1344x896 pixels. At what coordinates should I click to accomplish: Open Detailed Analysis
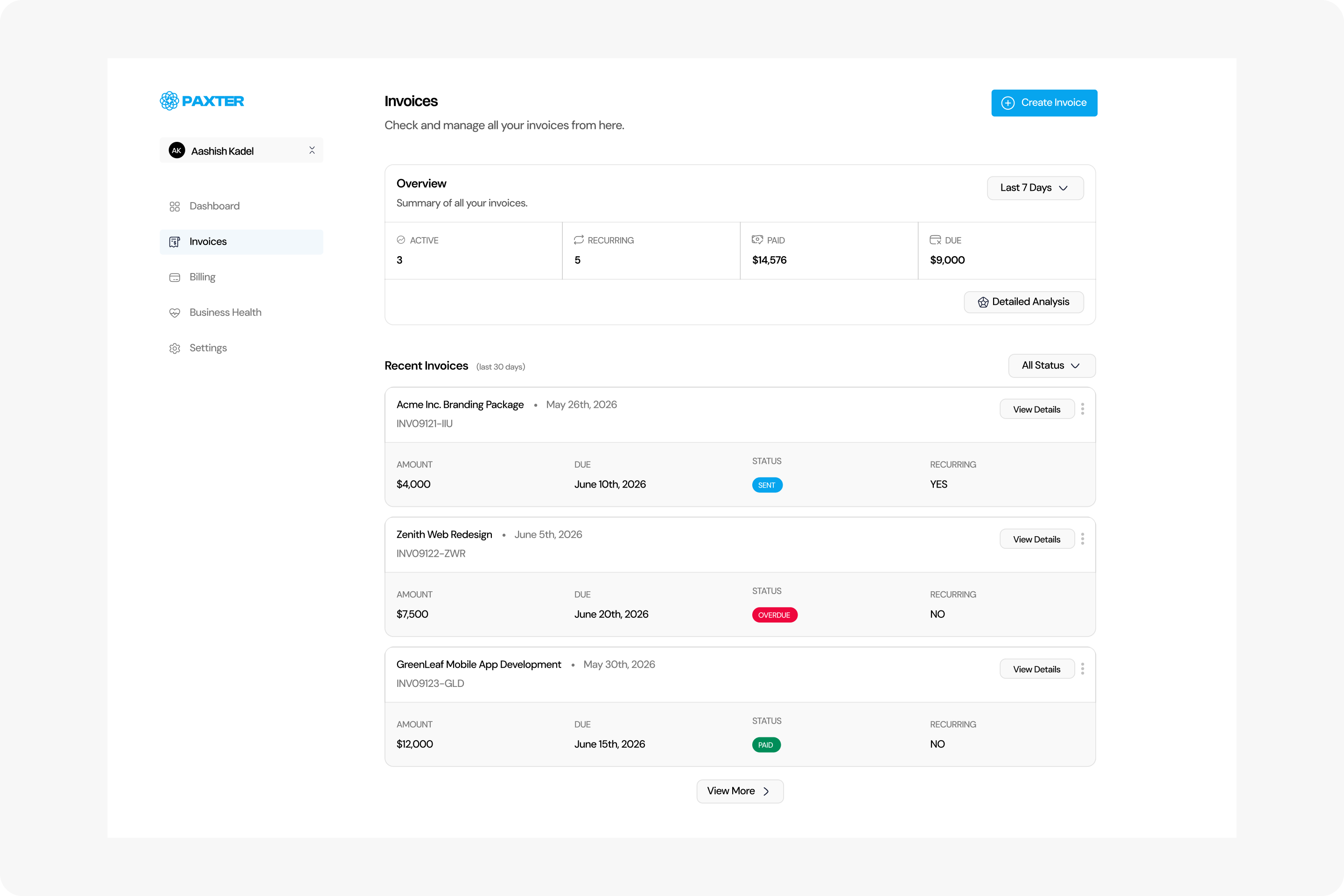point(1023,302)
